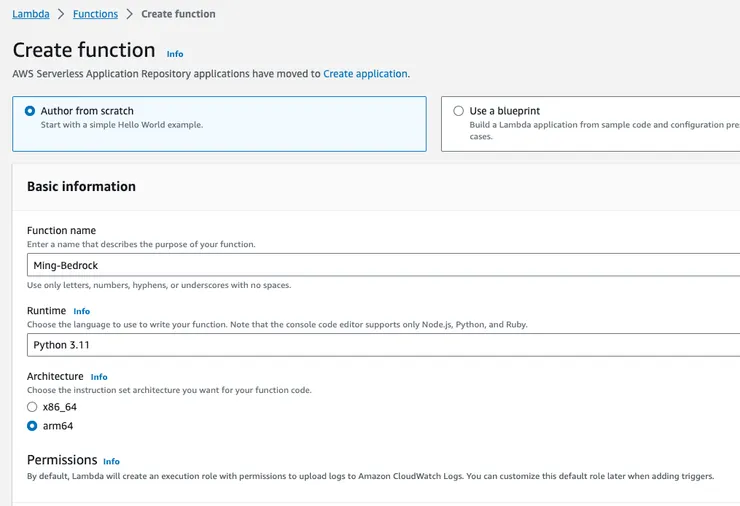Viewport: 740px width, 506px height.
Task: View Info for Permissions section
Action: coord(111,462)
